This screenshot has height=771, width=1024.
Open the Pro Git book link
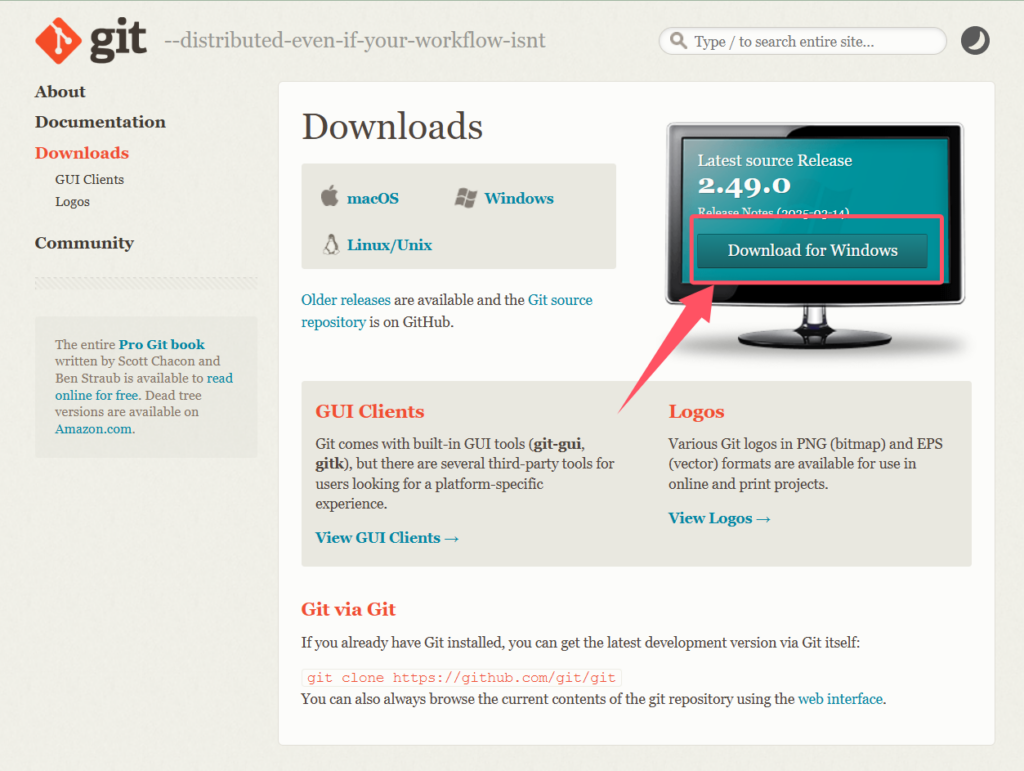(161, 344)
